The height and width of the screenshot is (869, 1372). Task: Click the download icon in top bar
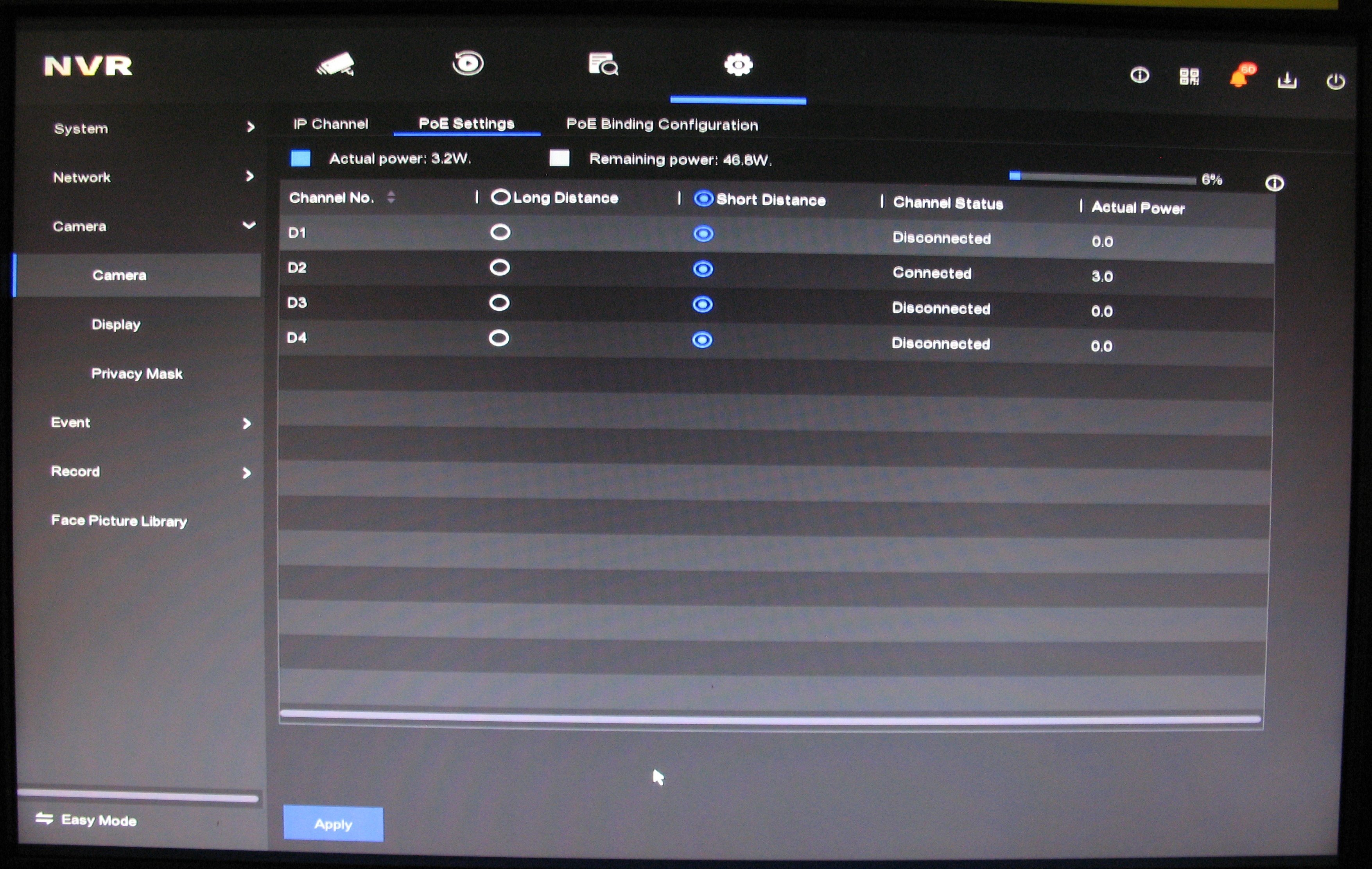[1287, 80]
